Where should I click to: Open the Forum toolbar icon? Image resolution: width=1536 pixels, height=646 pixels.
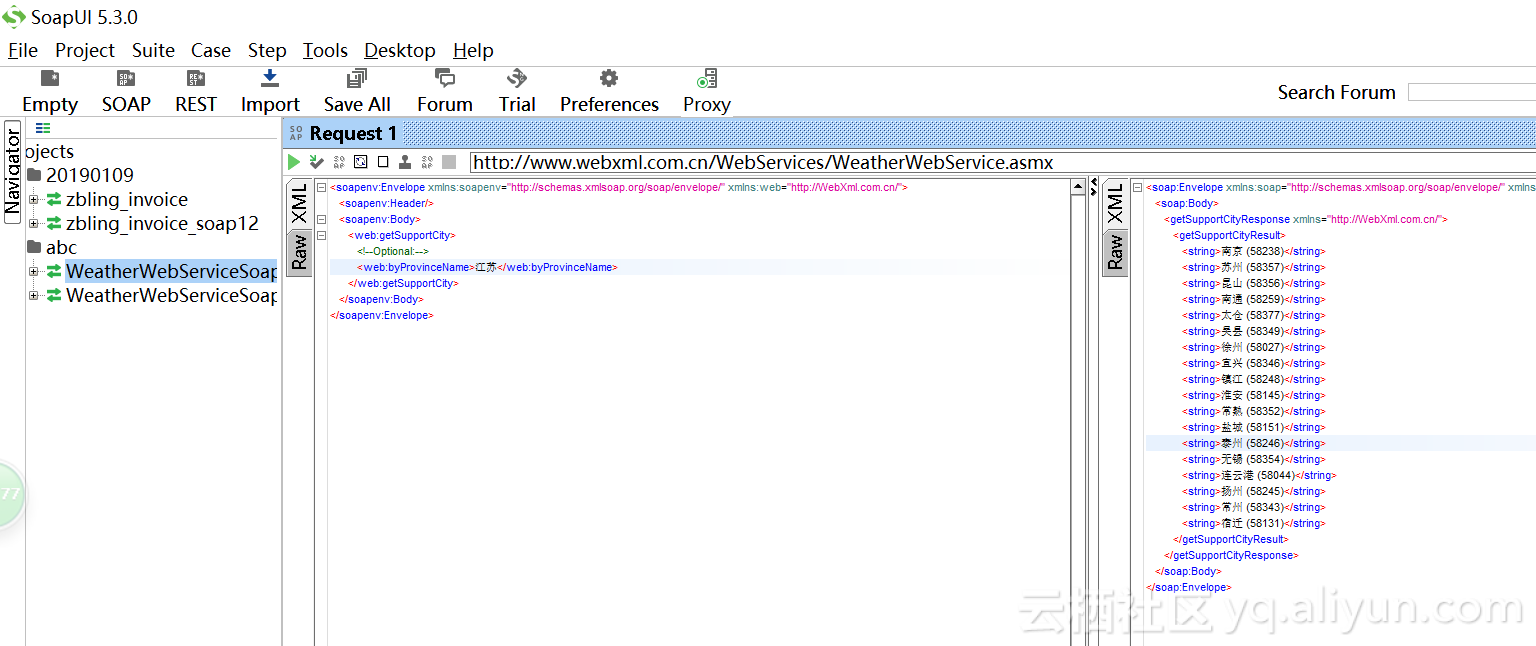(445, 79)
